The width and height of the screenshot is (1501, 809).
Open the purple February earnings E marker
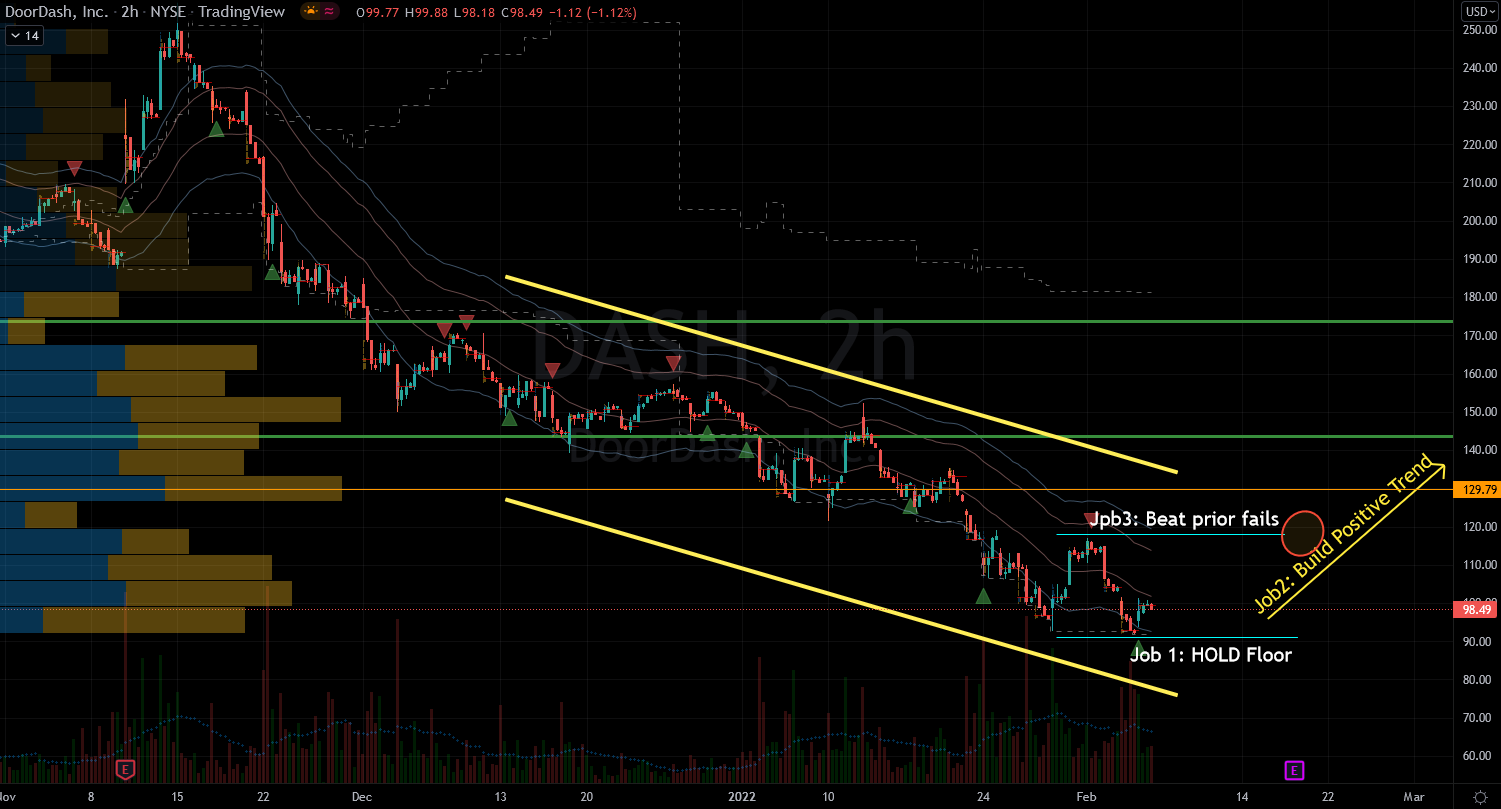[x=1293, y=769]
